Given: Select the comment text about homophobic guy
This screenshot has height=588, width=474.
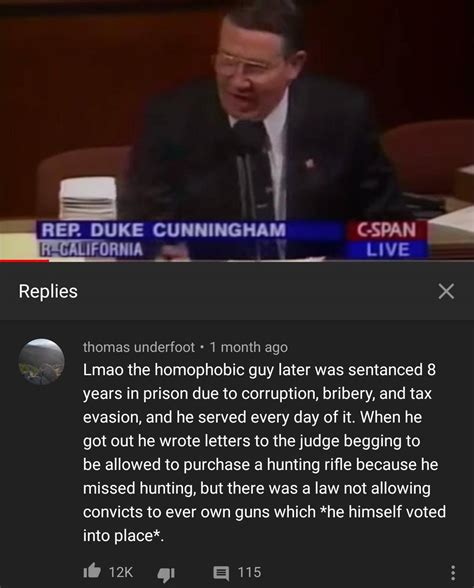Looking at the screenshot, I should pos(264,453).
